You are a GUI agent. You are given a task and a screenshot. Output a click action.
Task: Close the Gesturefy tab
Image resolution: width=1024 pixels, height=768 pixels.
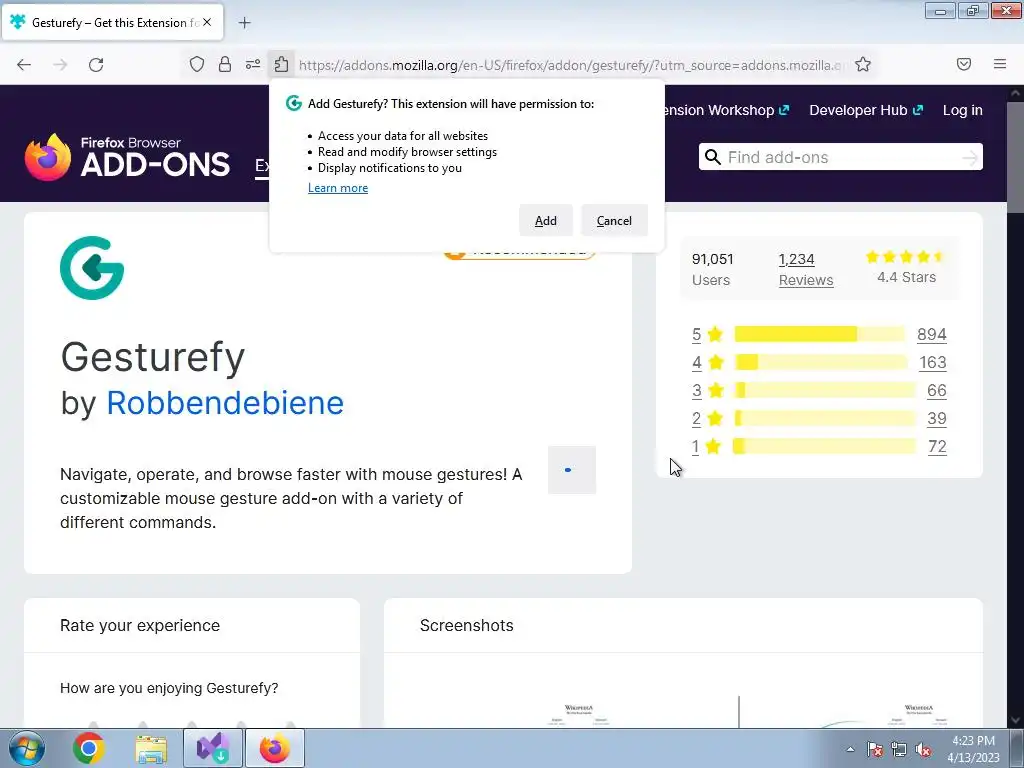pyautogui.click(x=207, y=22)
